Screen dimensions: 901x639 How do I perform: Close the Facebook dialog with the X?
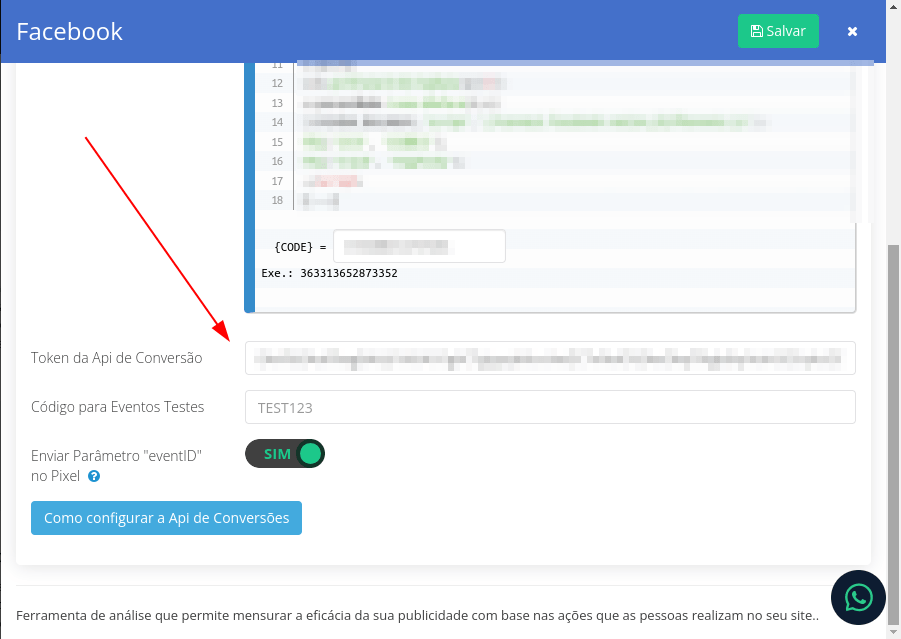point(852,32)
